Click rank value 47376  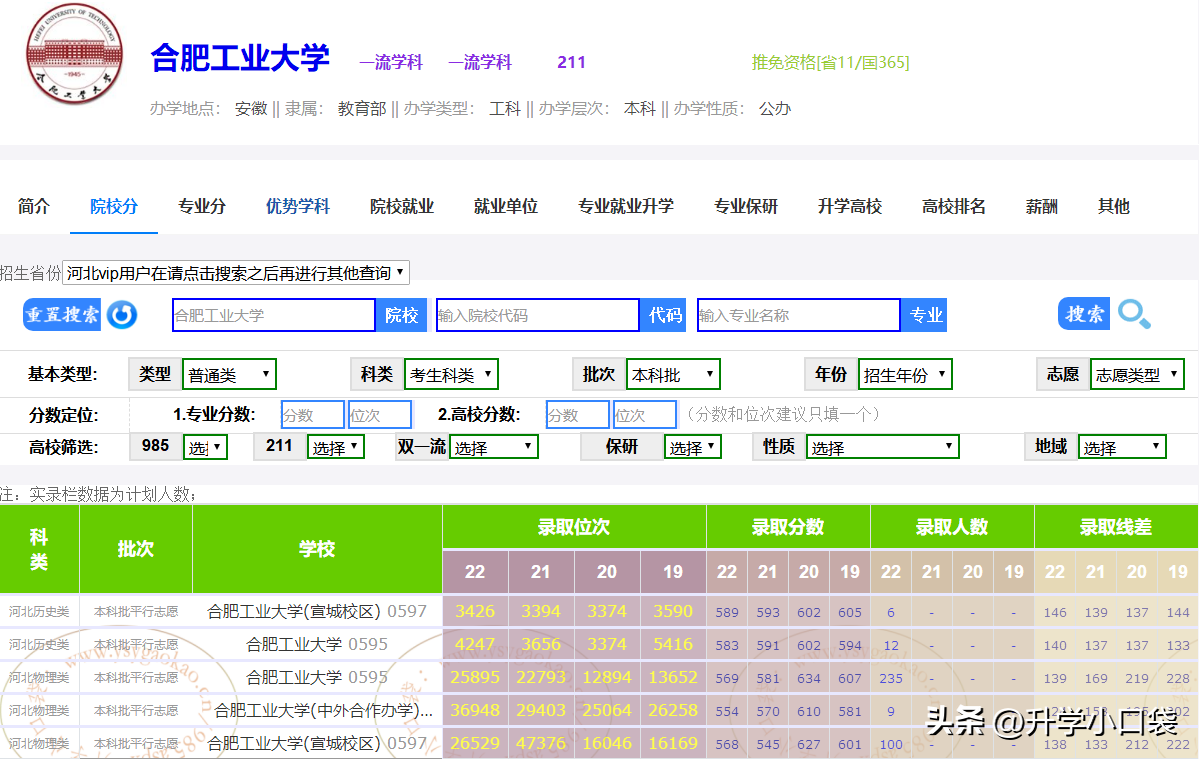(x=541, y=743)
